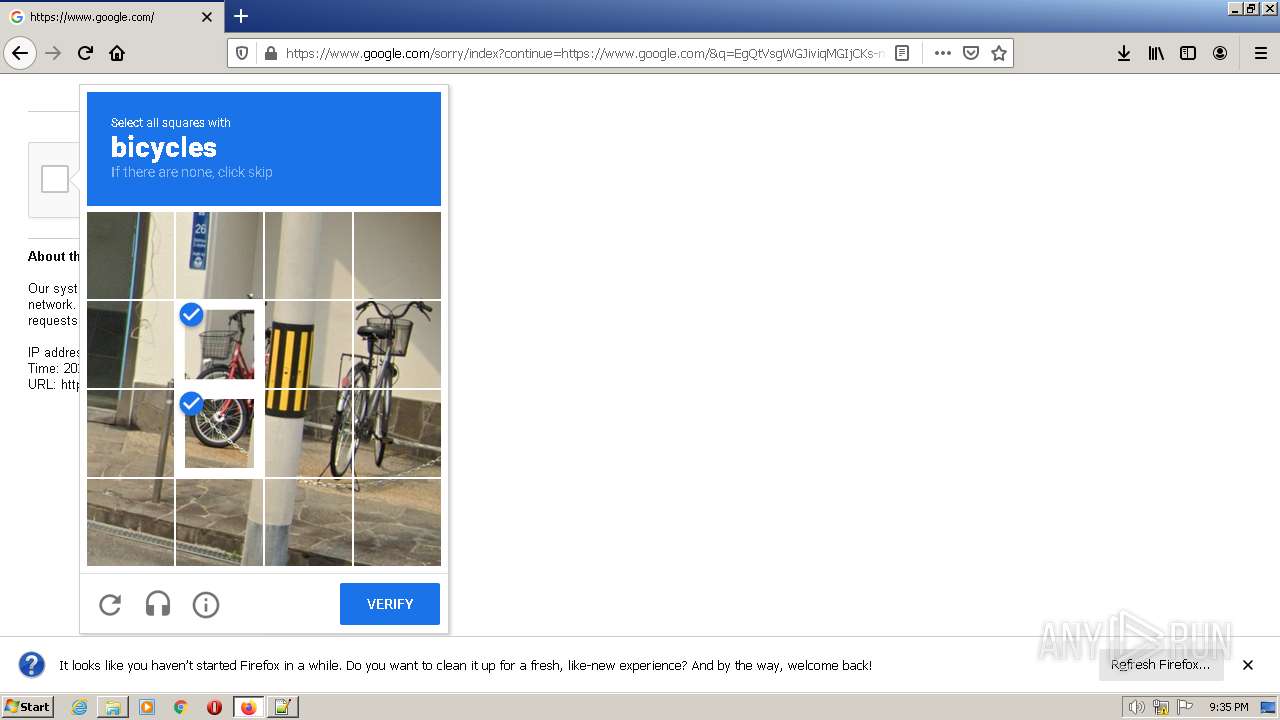Screen dimensions: 1280x720
Task: Open File Explorer from taskbar
Action: coord(113,707)
